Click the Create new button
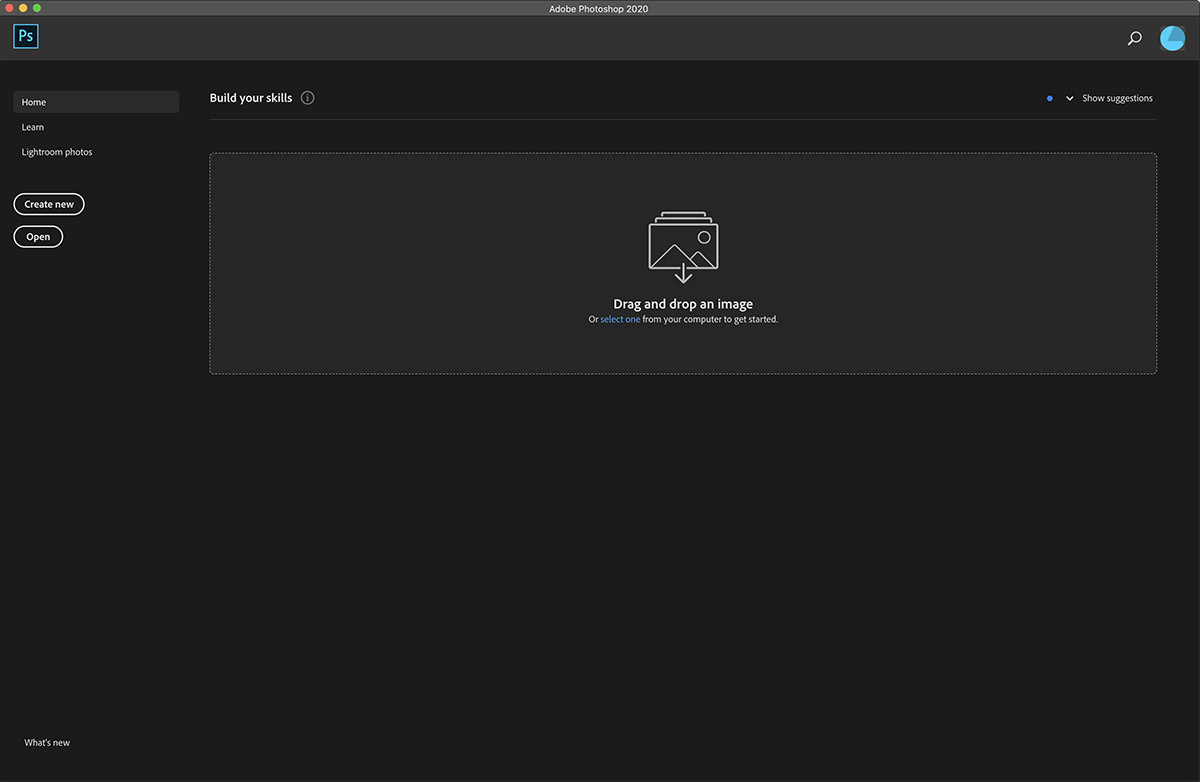 [49, 204]
